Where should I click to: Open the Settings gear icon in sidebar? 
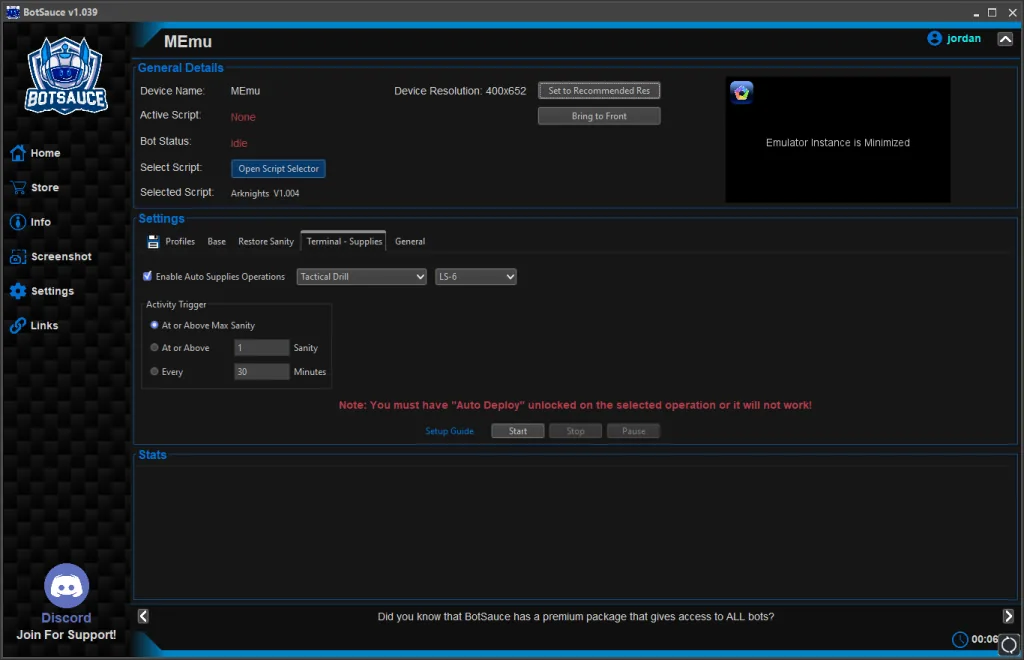[x=18, y=291]
